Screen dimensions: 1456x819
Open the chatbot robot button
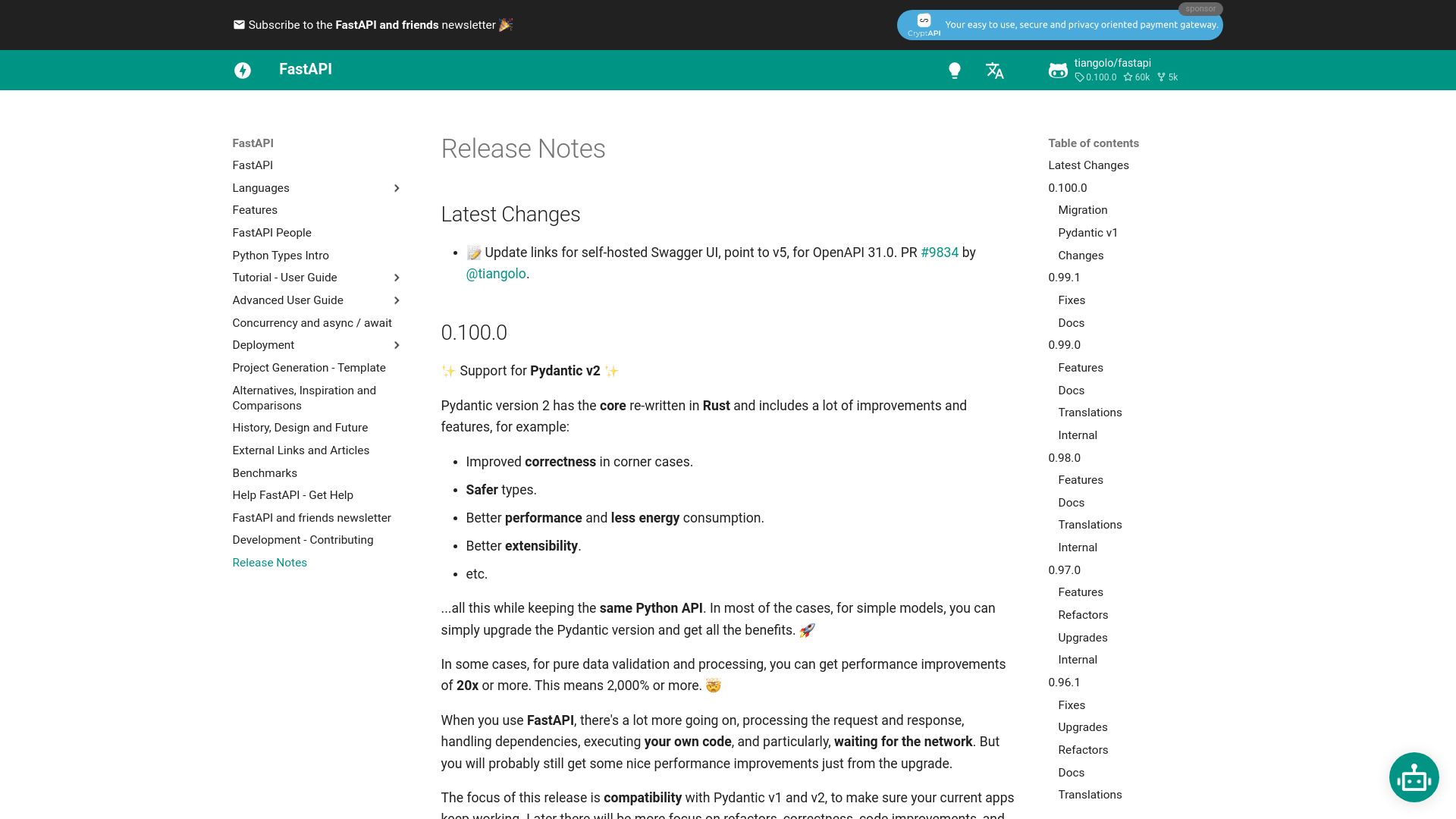pos(1414,777)
